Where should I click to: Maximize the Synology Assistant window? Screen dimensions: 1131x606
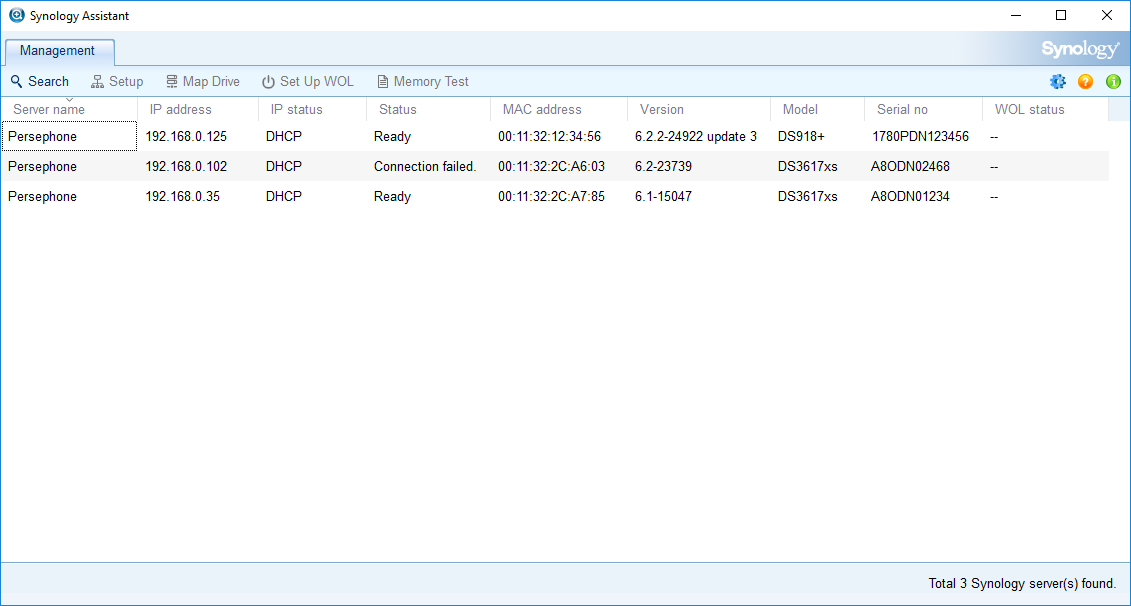tap(1061, 15)
